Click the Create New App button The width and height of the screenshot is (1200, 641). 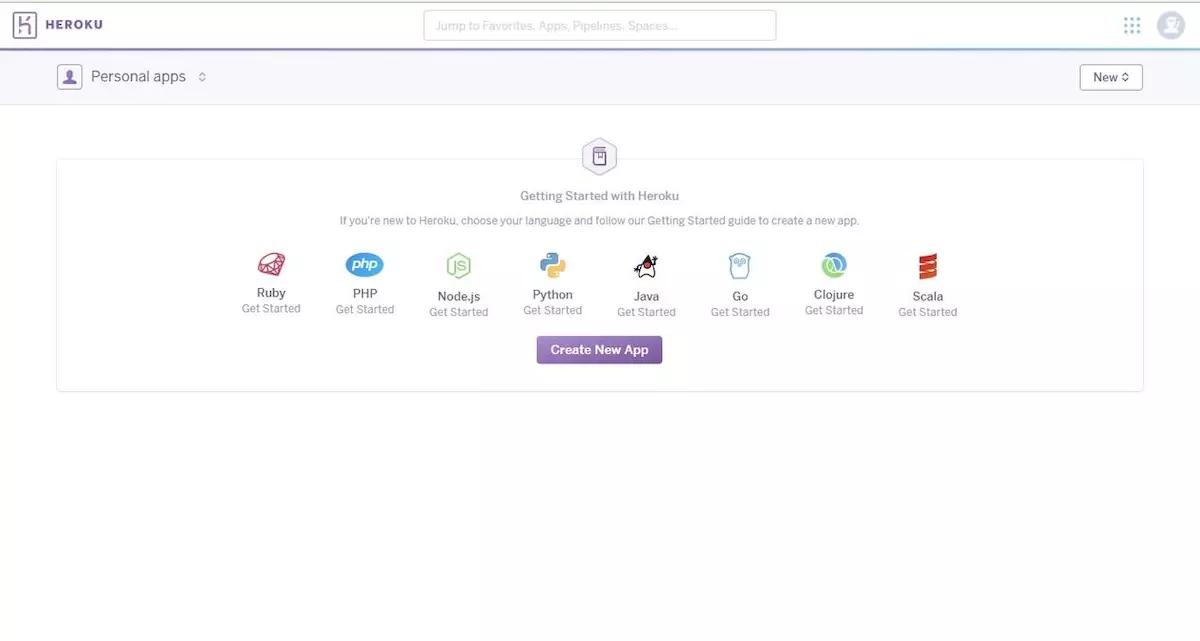pos(599,350)
